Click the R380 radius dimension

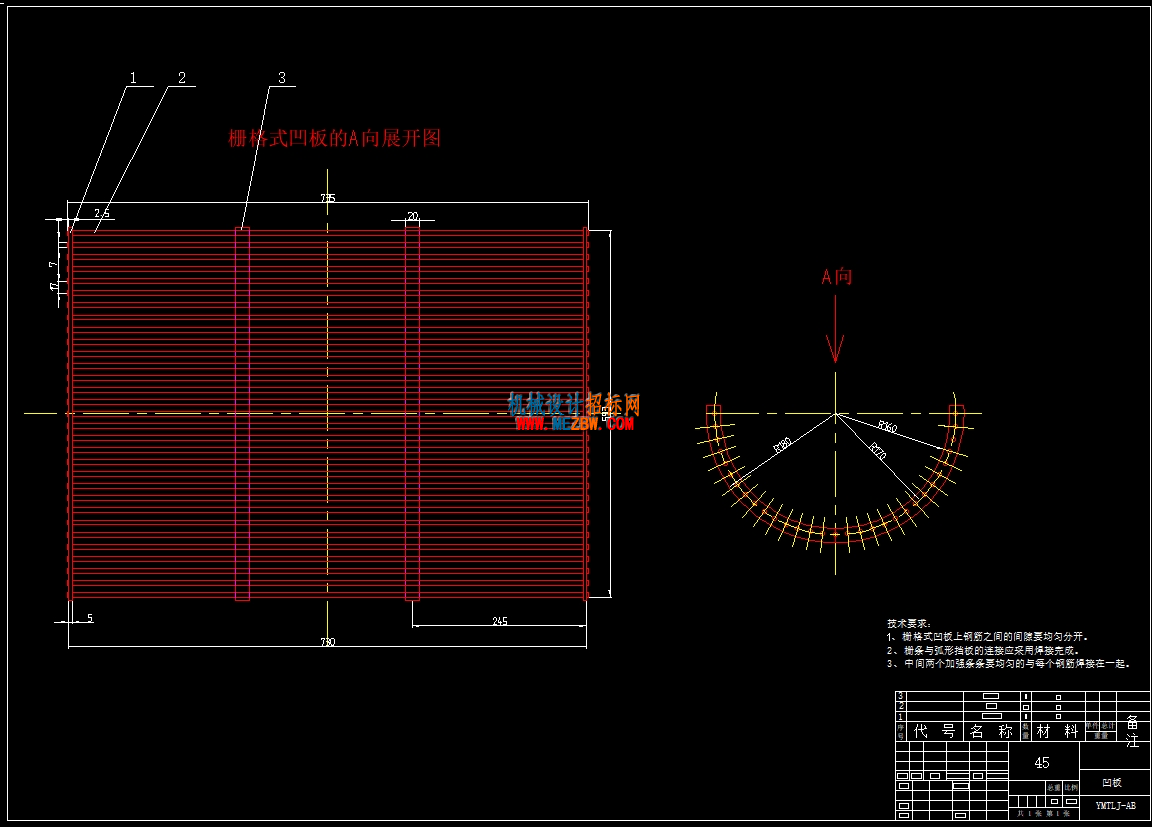click(782, 444)
